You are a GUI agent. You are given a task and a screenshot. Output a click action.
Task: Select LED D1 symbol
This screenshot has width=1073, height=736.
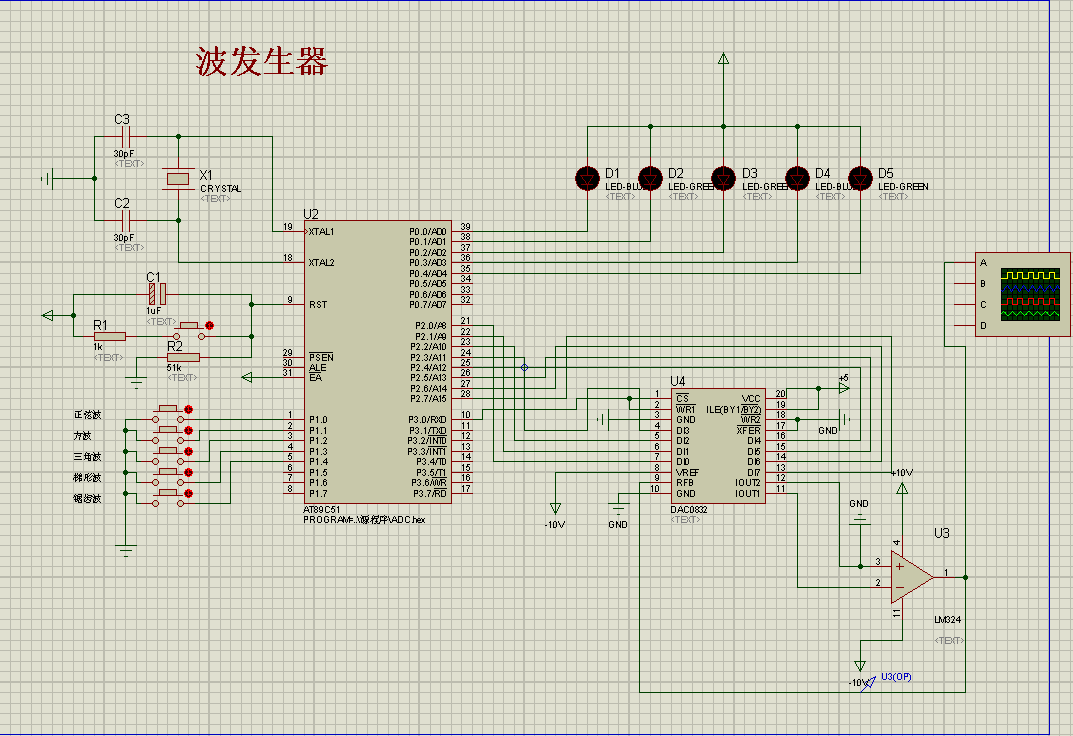[x=587, y=179]
